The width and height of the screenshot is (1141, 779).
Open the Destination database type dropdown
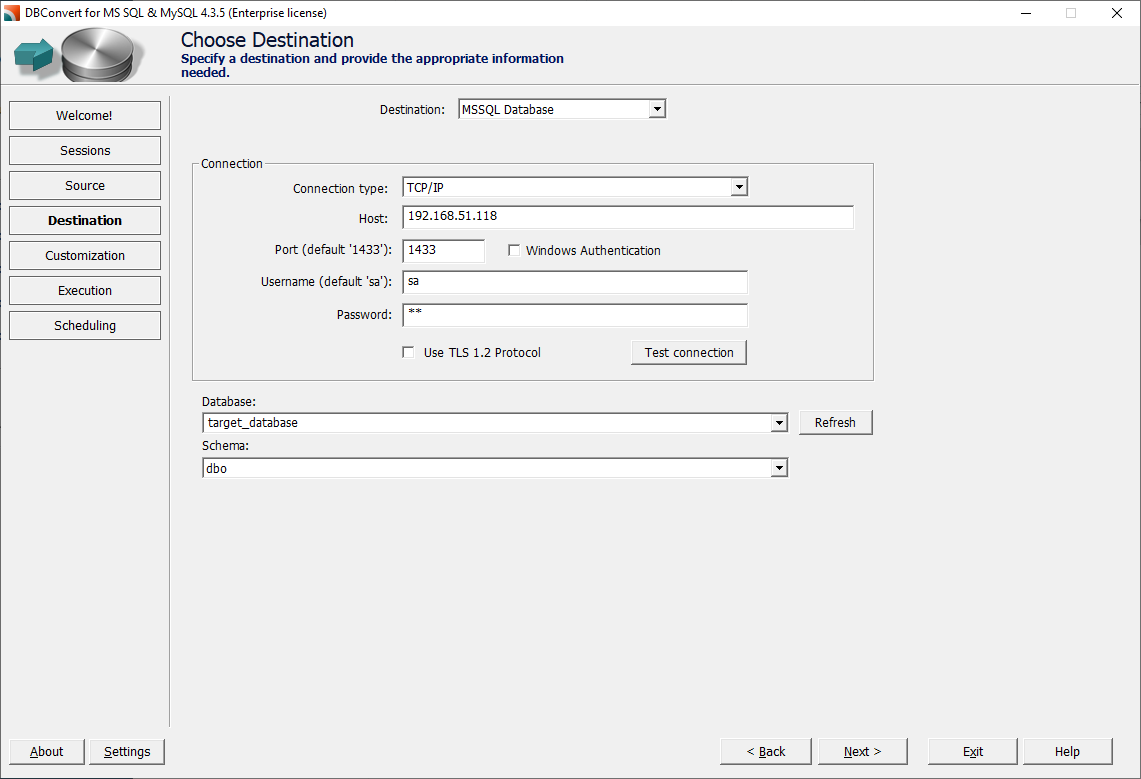click(658, 108)
